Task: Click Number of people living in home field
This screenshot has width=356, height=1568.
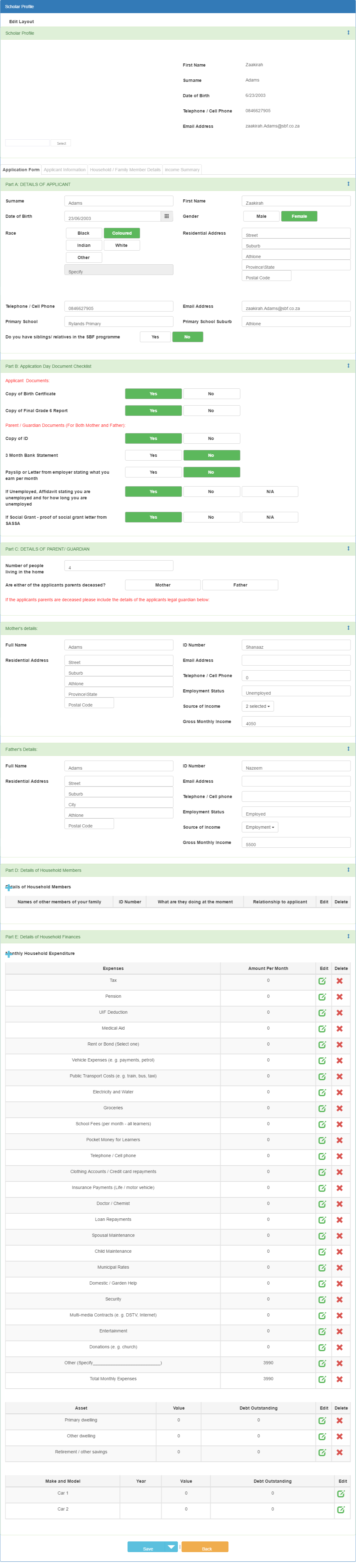Action: [x=119, y=566]
